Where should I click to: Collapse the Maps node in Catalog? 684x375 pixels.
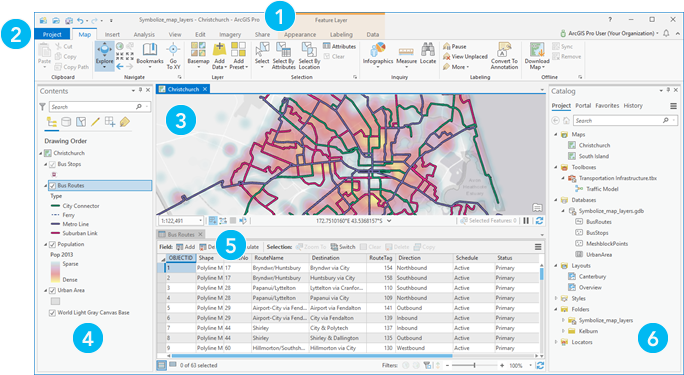click(x=556, y=135)
